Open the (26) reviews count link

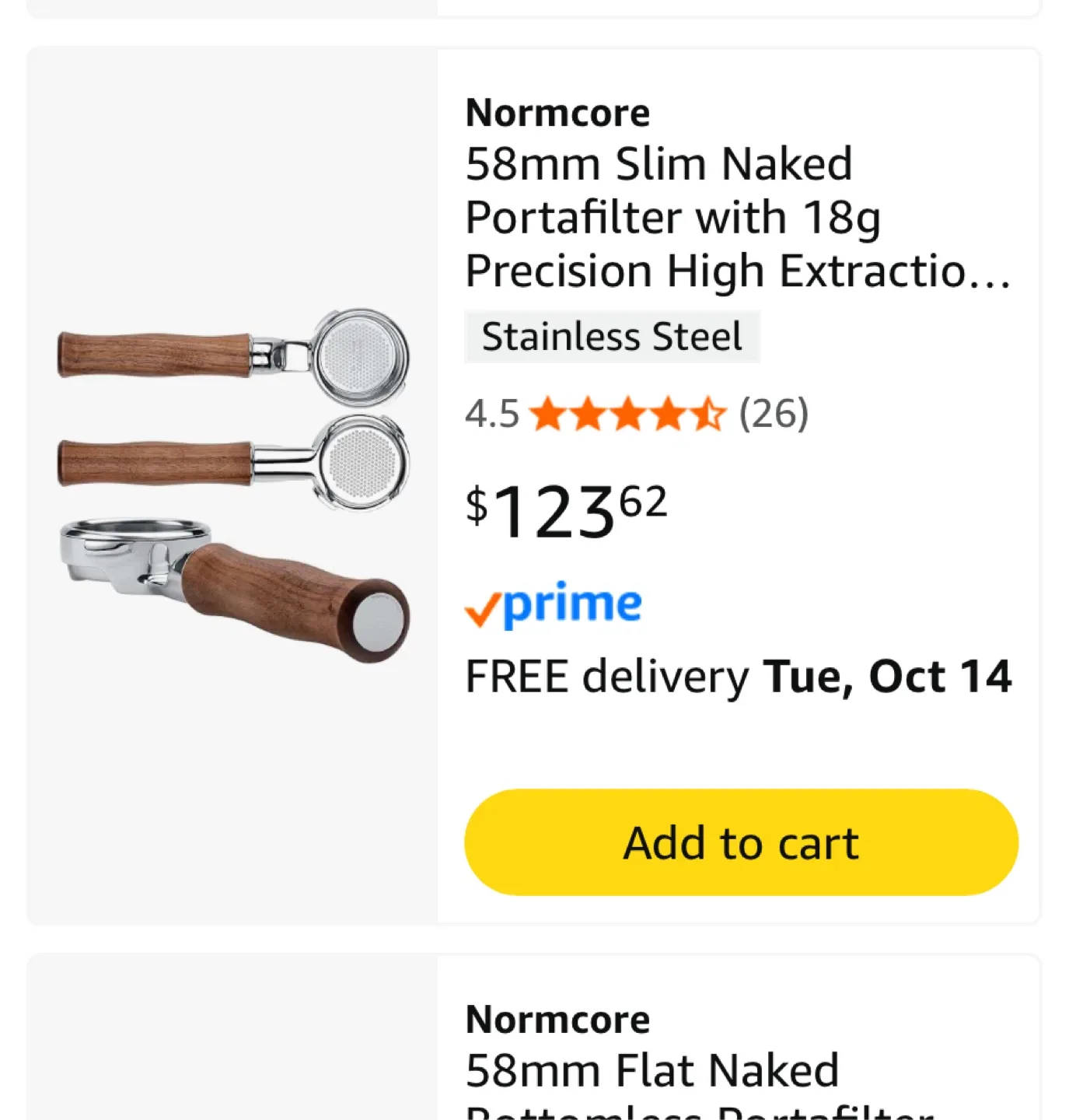pos(774,414)
